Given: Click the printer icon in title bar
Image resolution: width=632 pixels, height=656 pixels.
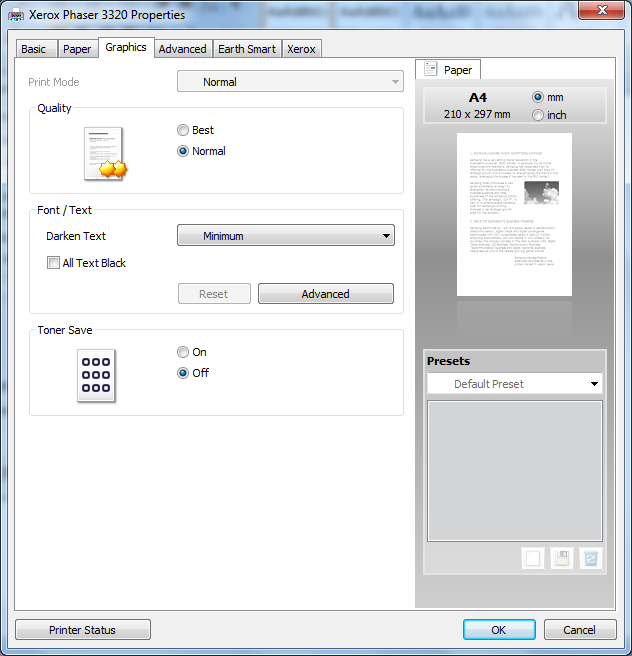Looking at the screenshot, I should pyautogui.click(x=16, y=16).
